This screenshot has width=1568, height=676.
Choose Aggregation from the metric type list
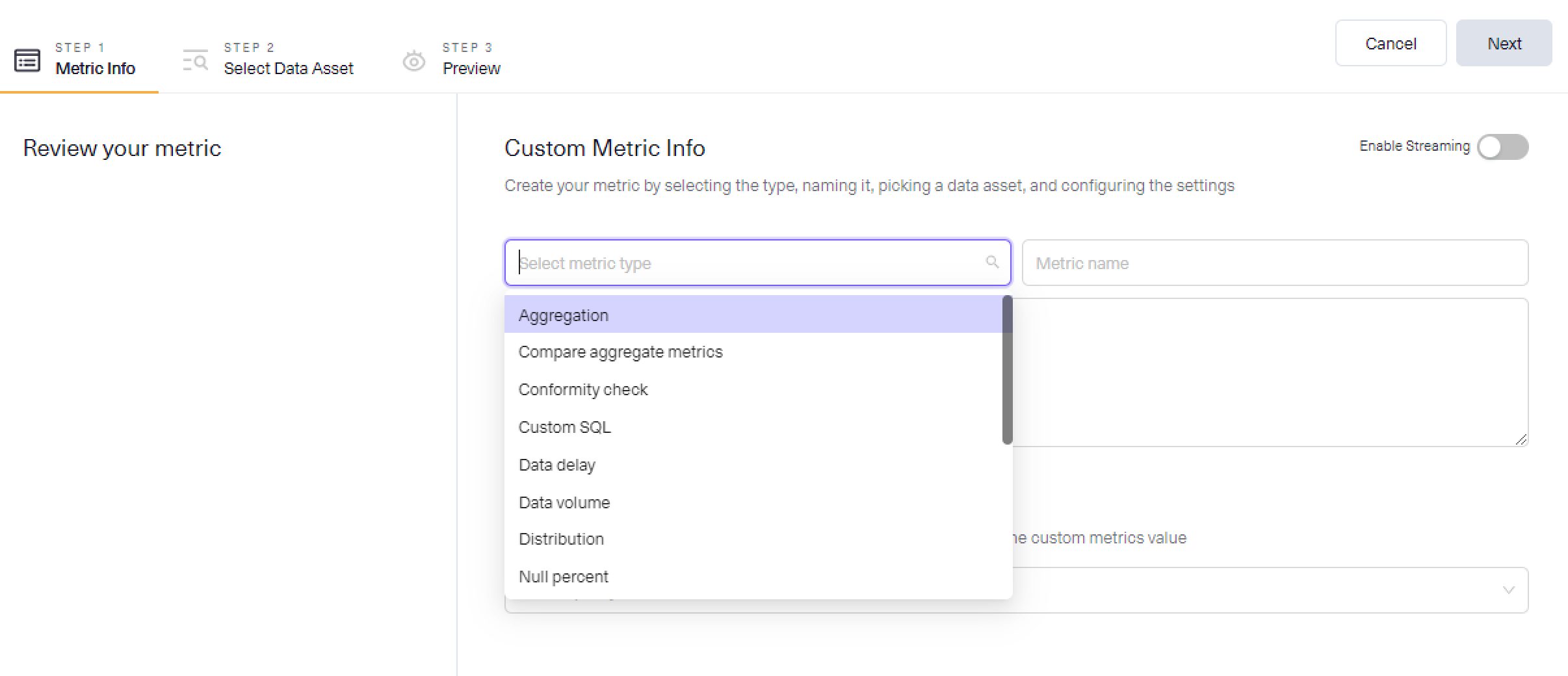(x=564, y=315)
